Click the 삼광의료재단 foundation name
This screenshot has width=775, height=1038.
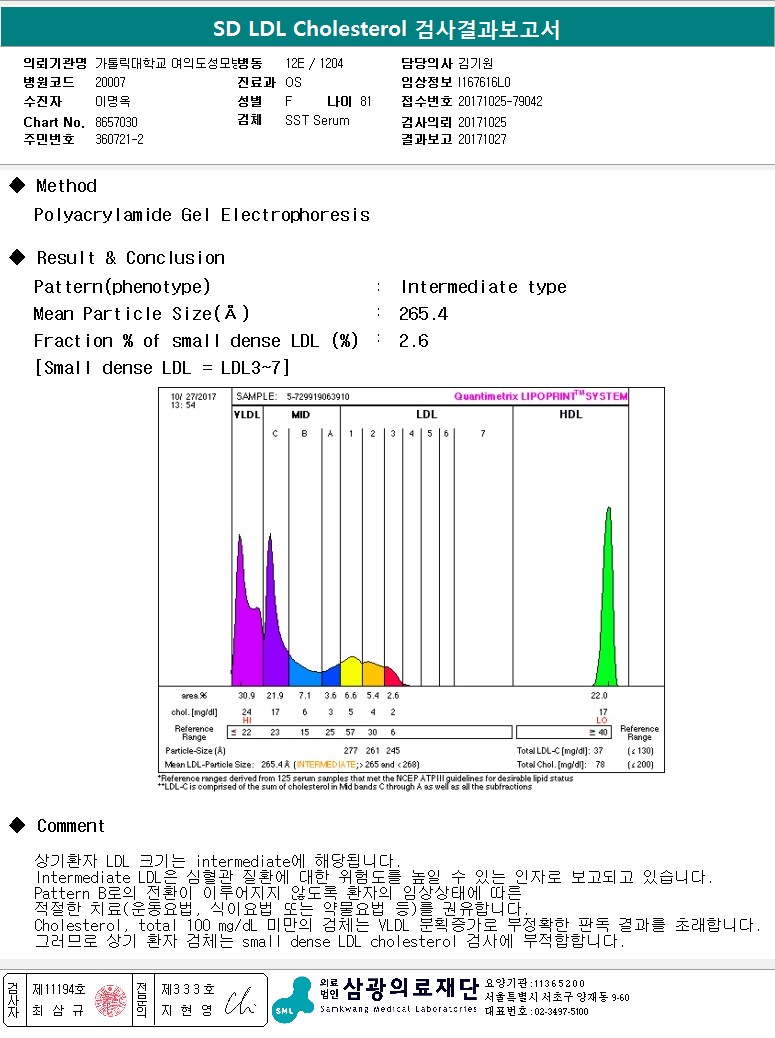click(410, 988)
